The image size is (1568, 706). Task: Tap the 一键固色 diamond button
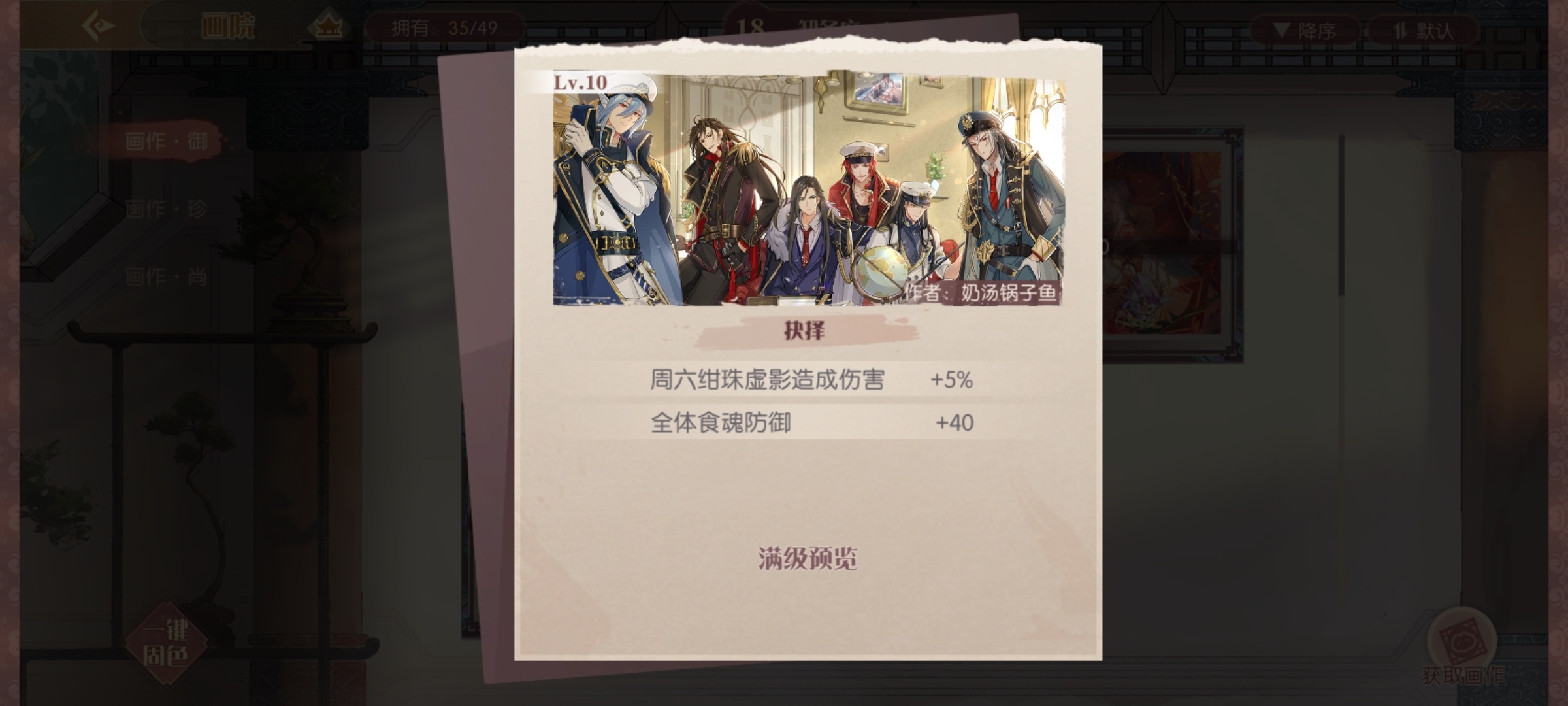click(166, 644)
